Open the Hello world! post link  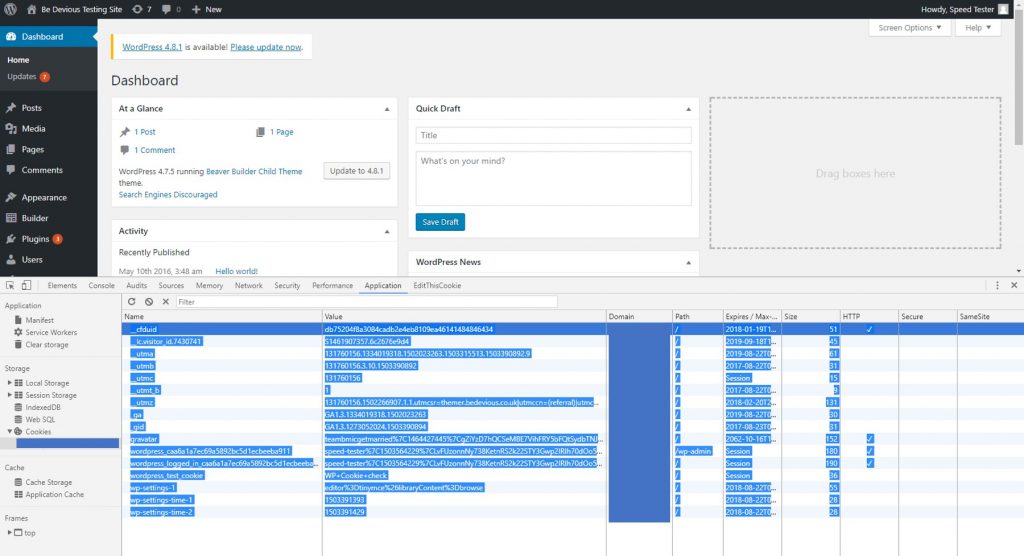pyautogui.click(x=236, y=271)
